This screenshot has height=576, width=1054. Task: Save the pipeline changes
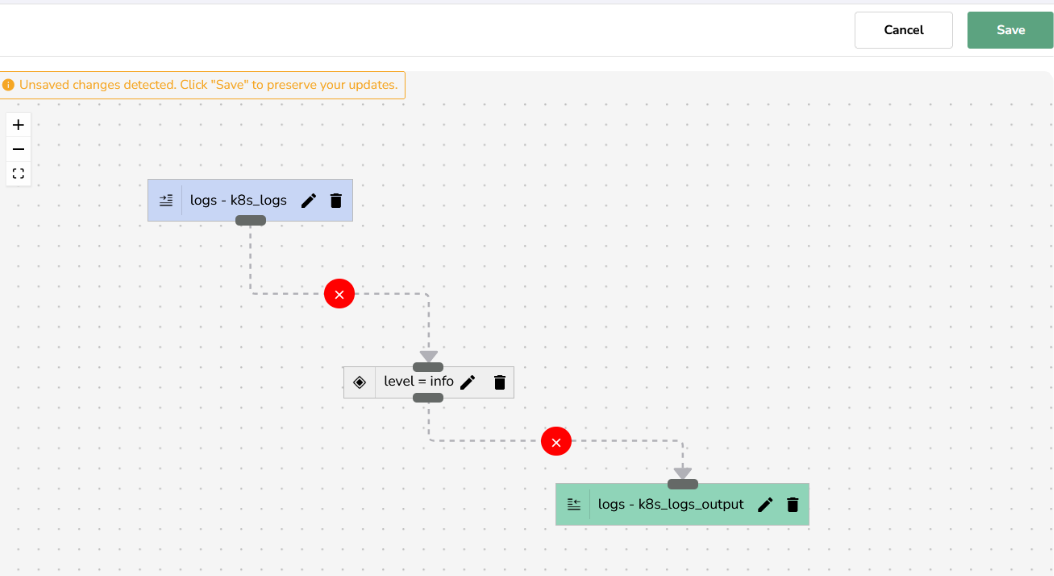click(1009, 30)
